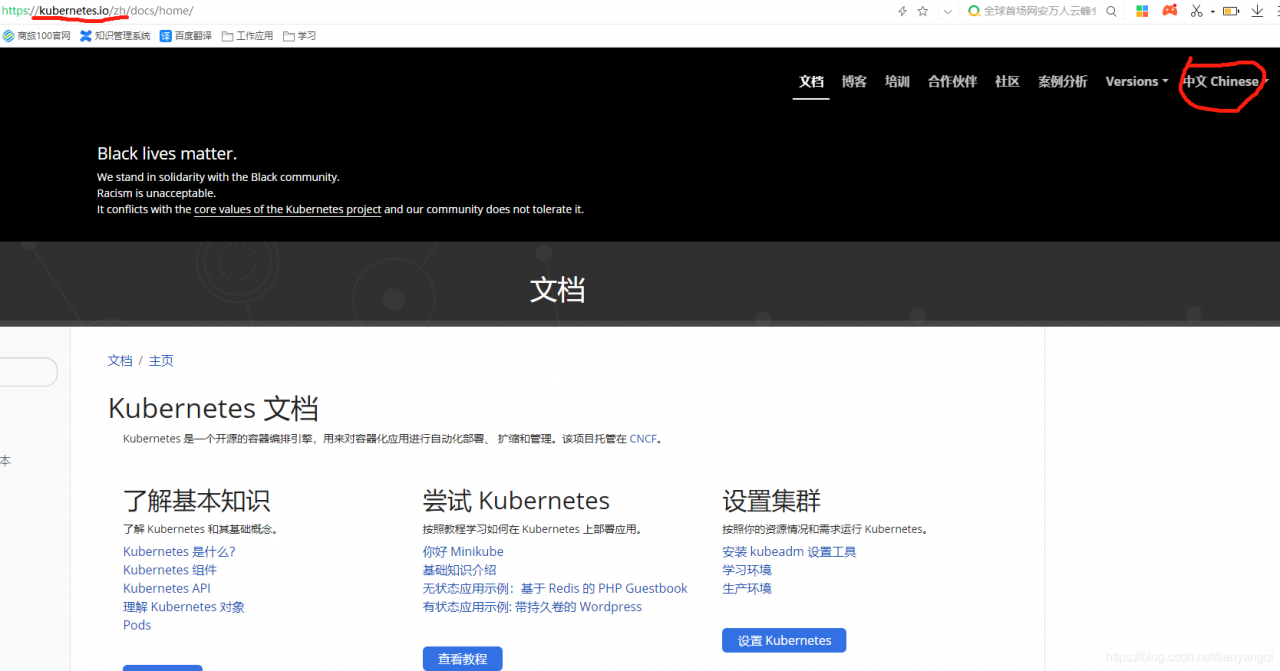Click the battery saver icon in toolbar
The height and width of the screenshot is (671, 1280).
click(1231, 11)
